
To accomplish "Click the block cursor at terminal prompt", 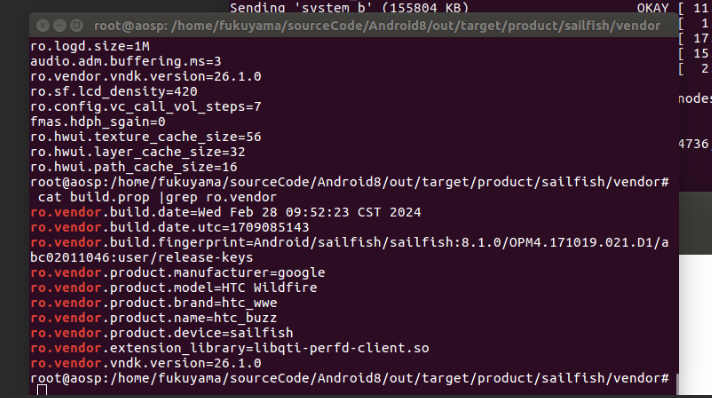I will point(42,390).
